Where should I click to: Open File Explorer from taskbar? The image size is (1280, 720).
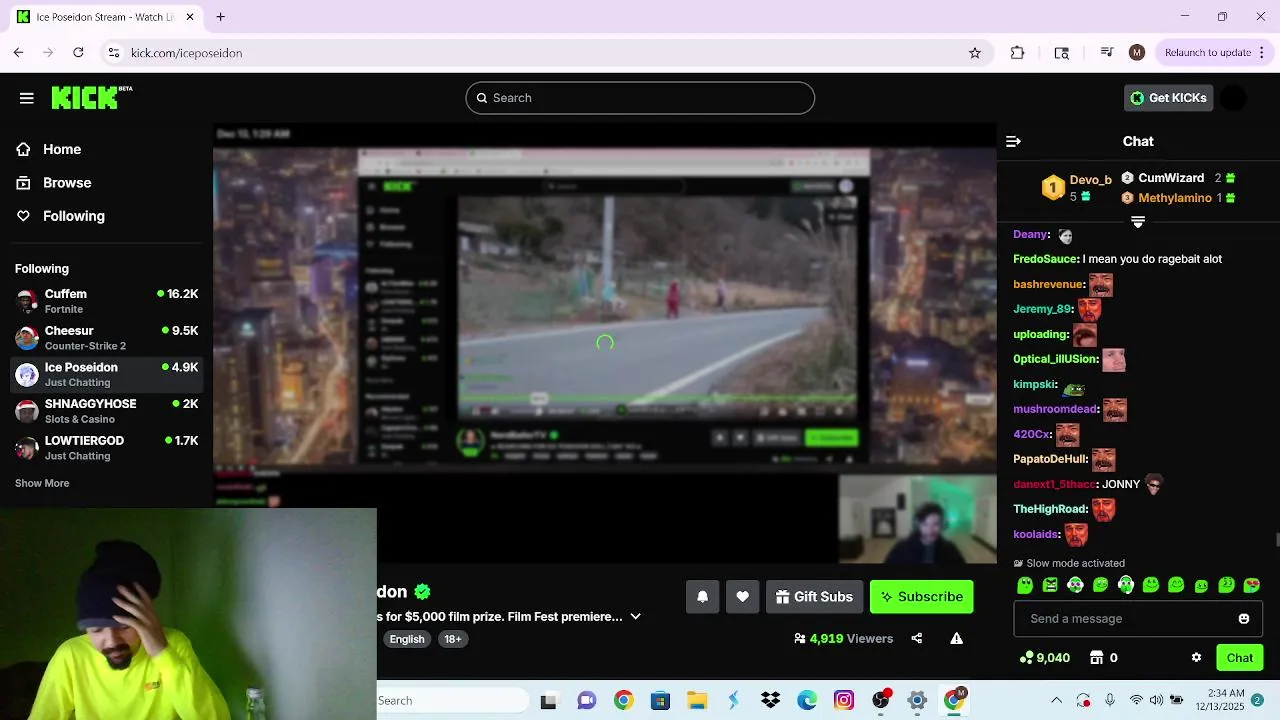697,701
